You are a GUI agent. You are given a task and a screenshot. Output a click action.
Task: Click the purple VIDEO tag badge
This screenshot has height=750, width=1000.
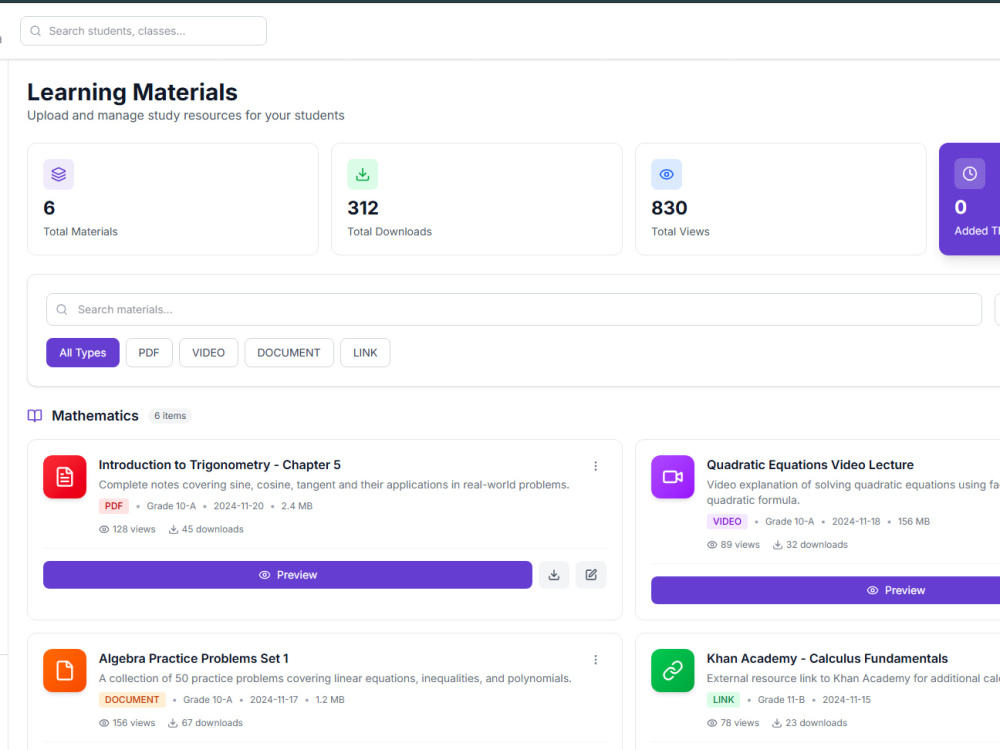[727, 521]
